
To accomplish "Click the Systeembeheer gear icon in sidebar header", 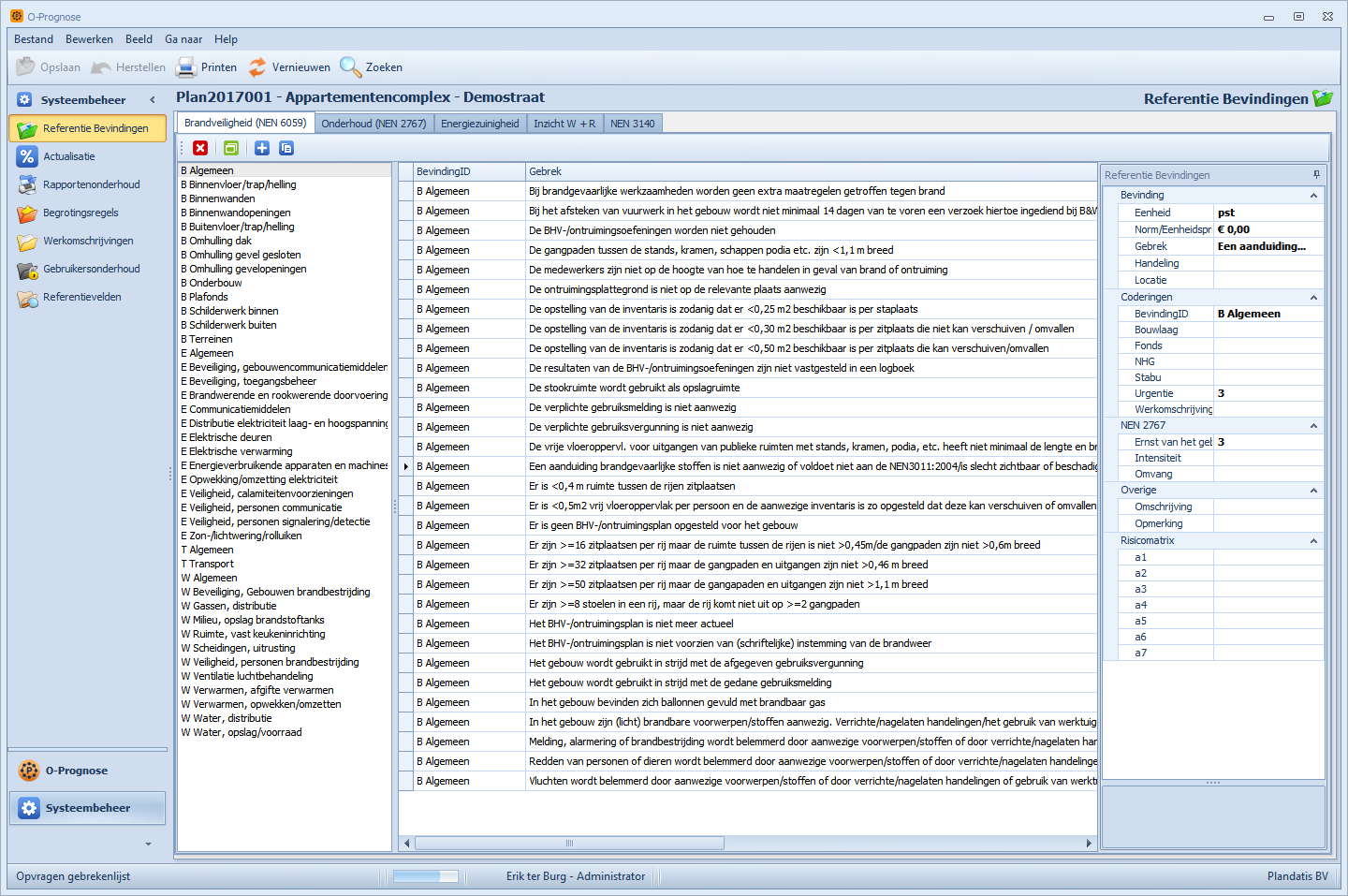I will click(24, 100).
